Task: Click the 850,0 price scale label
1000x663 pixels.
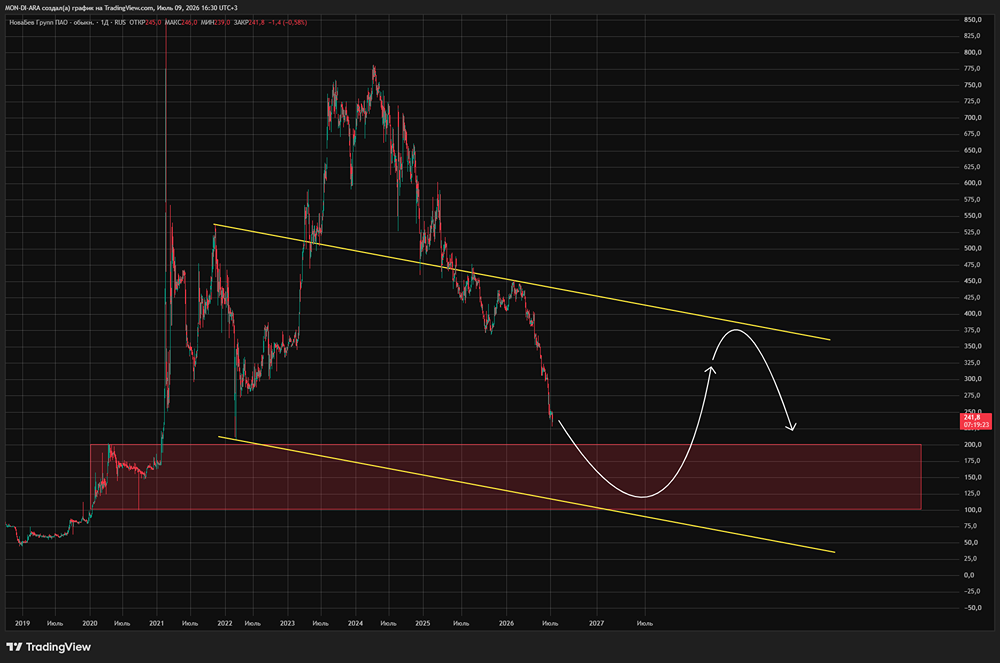Action: 973,20
